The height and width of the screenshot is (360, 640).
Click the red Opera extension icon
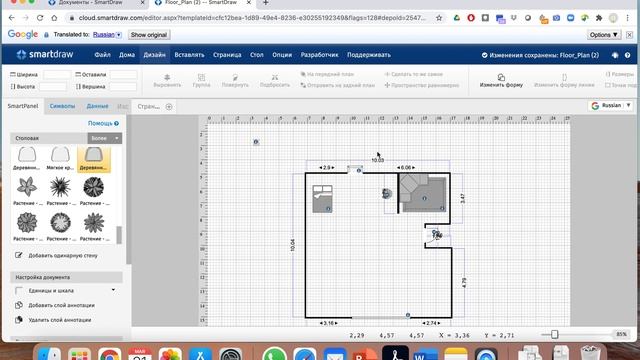click(471, 18)
